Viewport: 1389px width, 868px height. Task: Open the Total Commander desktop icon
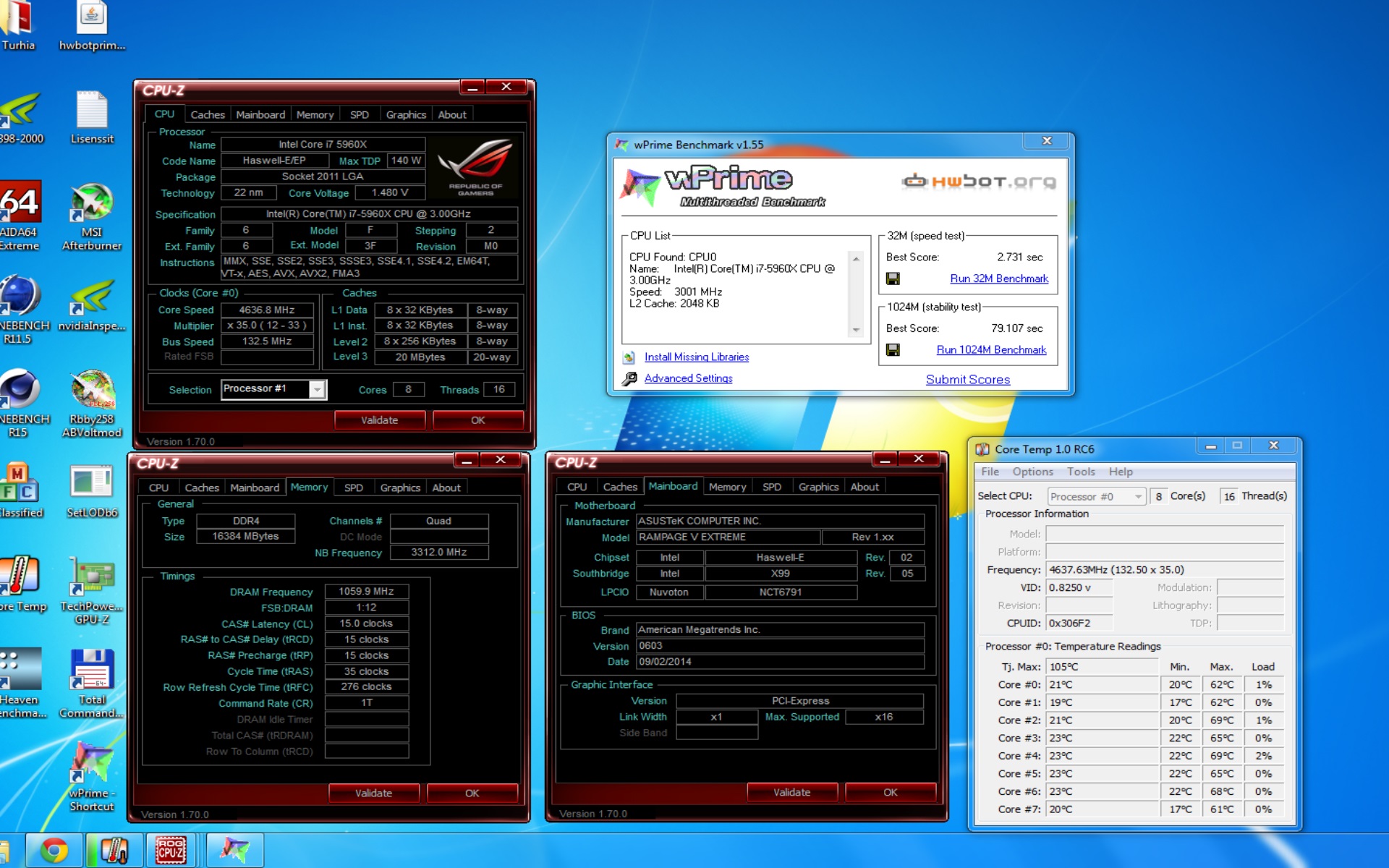(x=92, y=684)
